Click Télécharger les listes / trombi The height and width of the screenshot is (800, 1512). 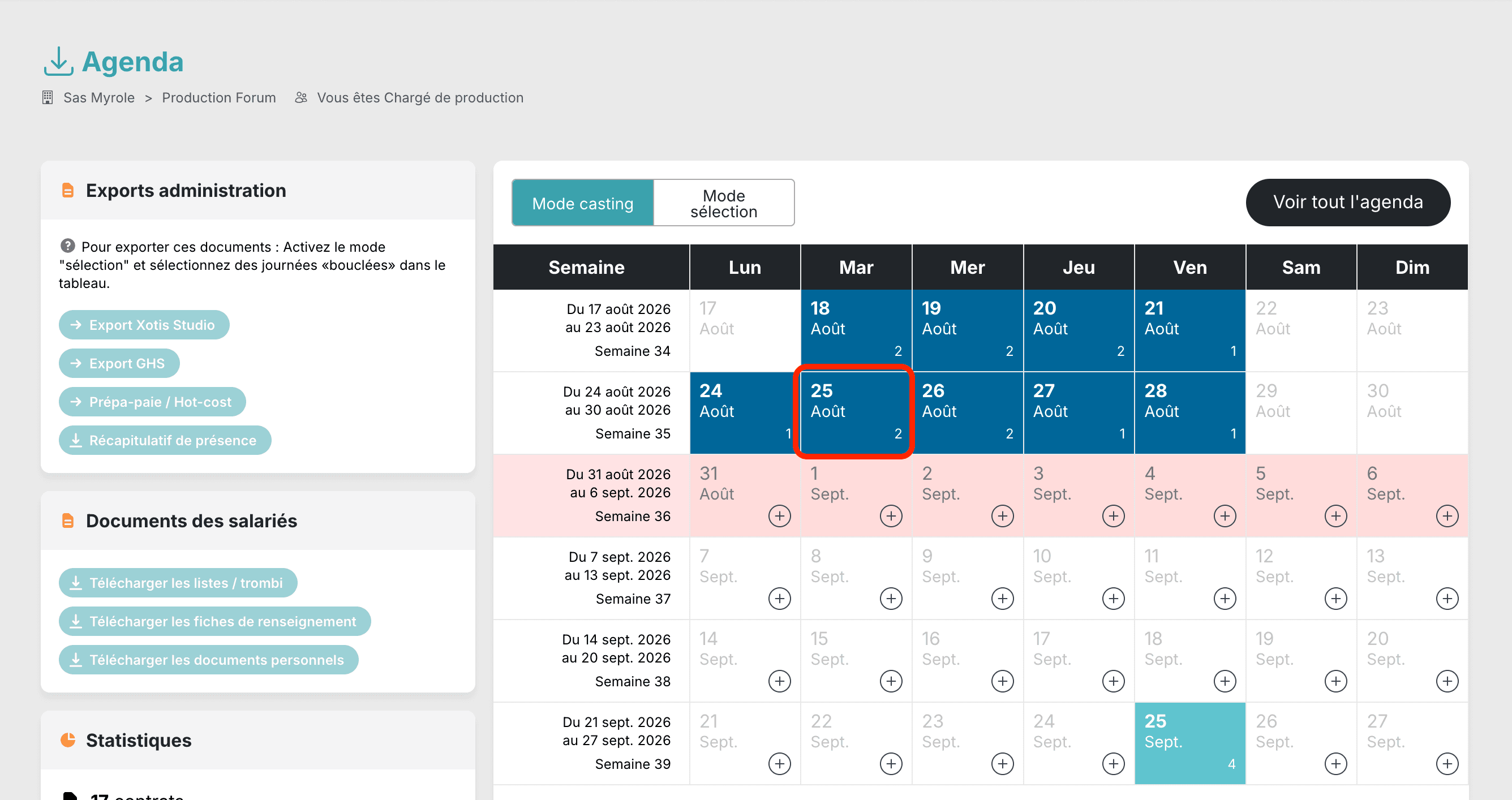[x=178, y=583]
